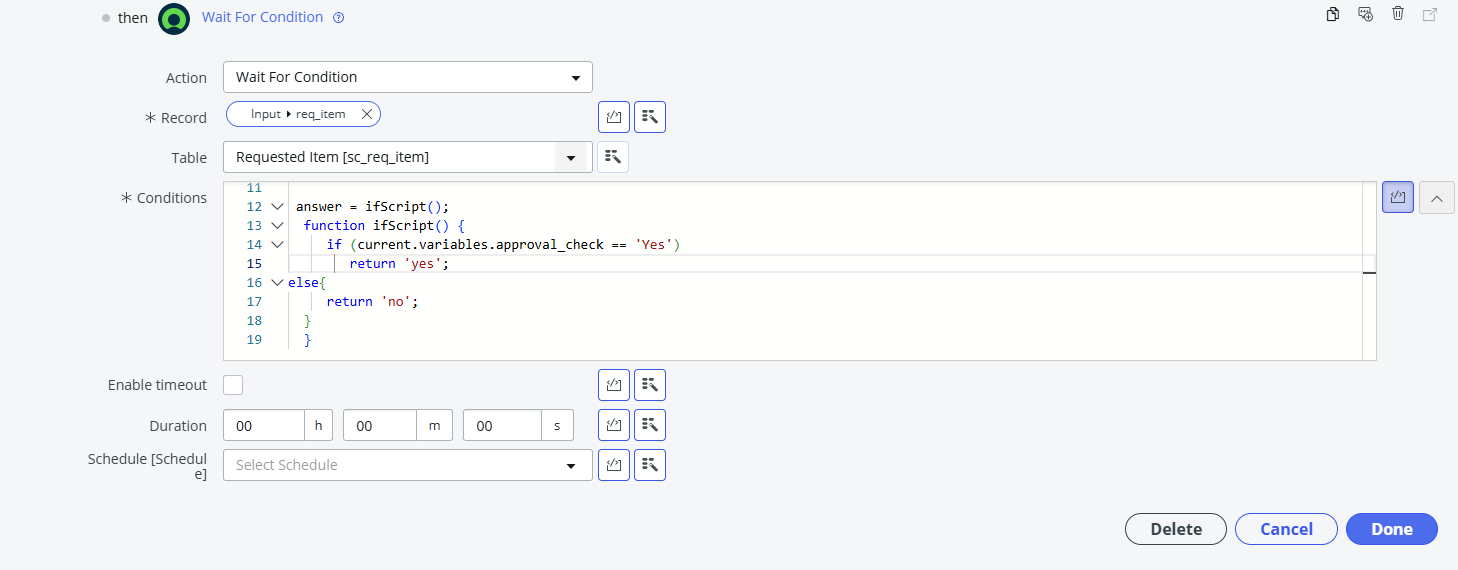Click the add annotation icon at top right

[x=1365, y=14]
